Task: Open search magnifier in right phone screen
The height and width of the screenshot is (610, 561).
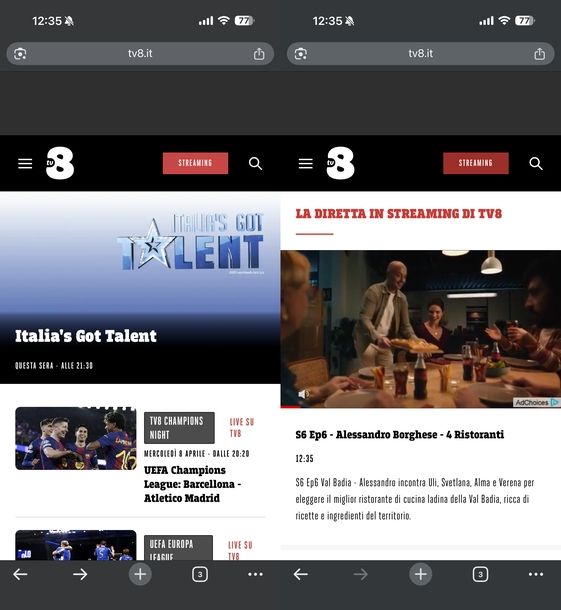Action: tap(536, 163)
